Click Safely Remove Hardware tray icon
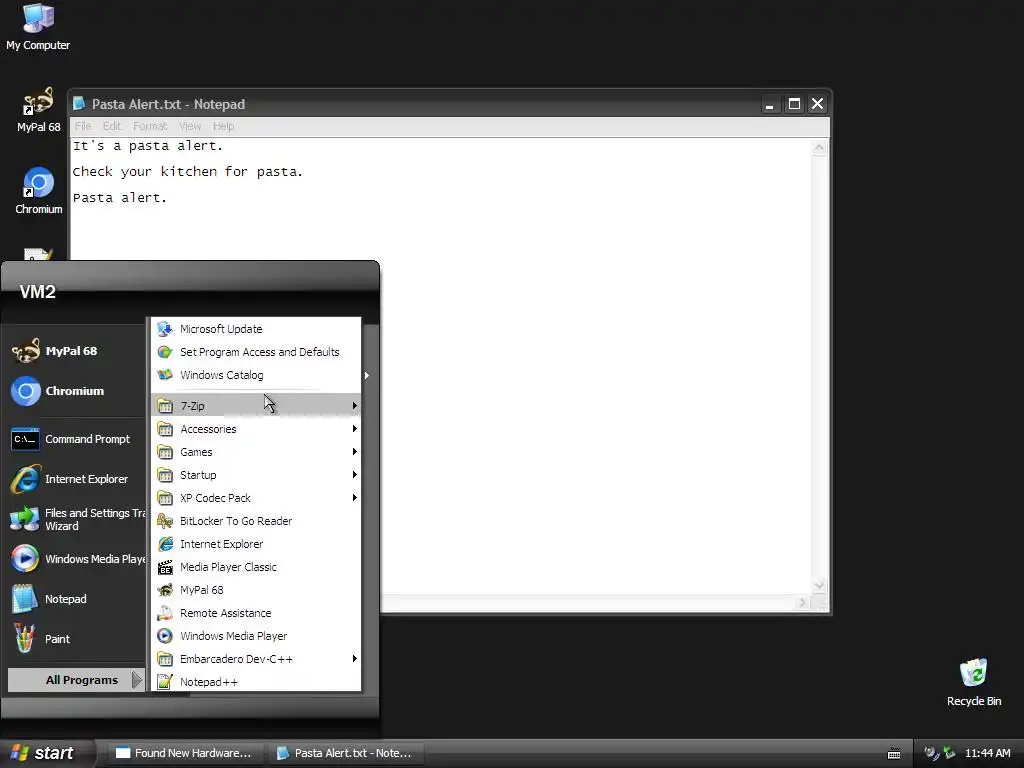 (x=949, y=753)
